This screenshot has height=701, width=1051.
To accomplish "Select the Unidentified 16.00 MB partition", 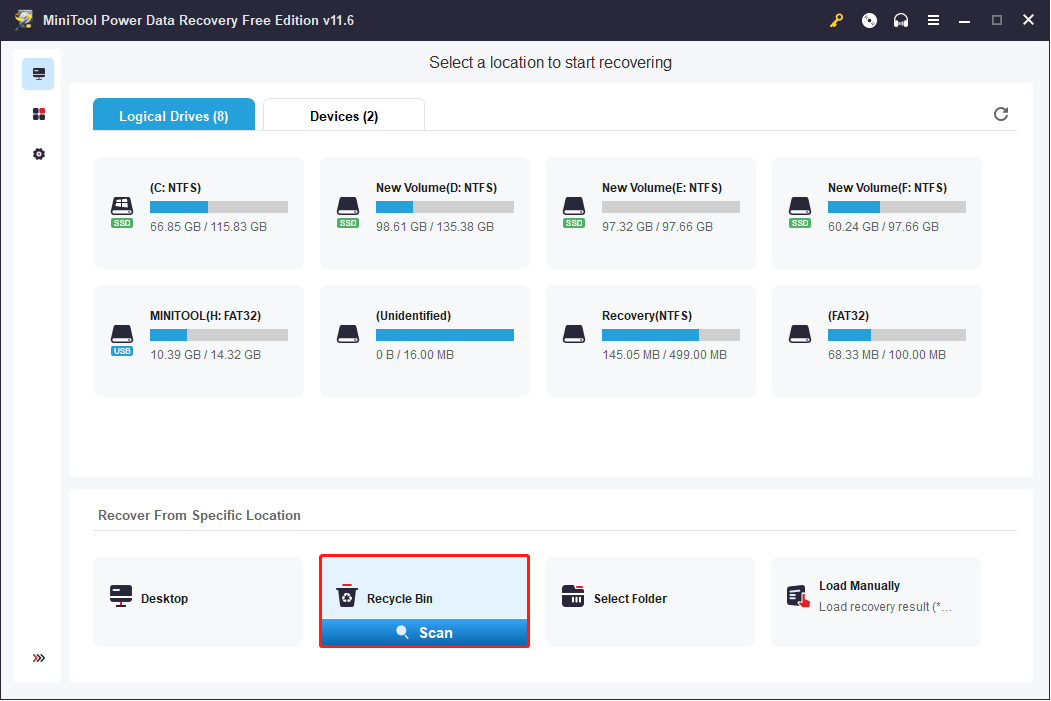I will point(424,341).
